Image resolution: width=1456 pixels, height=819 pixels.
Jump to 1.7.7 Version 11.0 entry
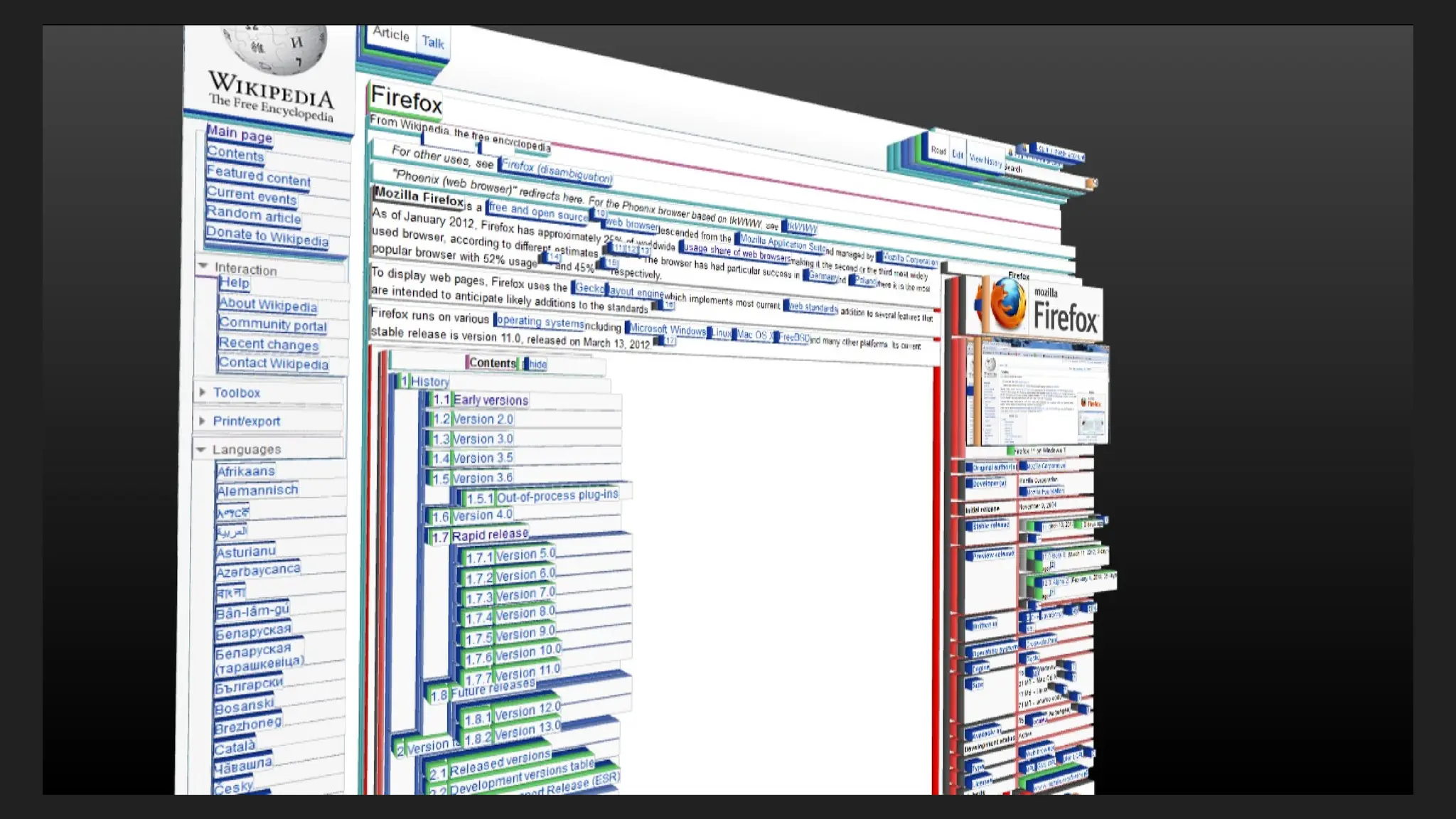[x=514, y=675]
